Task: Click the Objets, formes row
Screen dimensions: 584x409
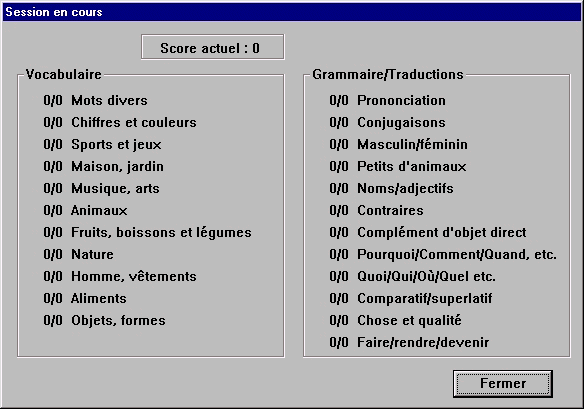Action: coord(104,320)
